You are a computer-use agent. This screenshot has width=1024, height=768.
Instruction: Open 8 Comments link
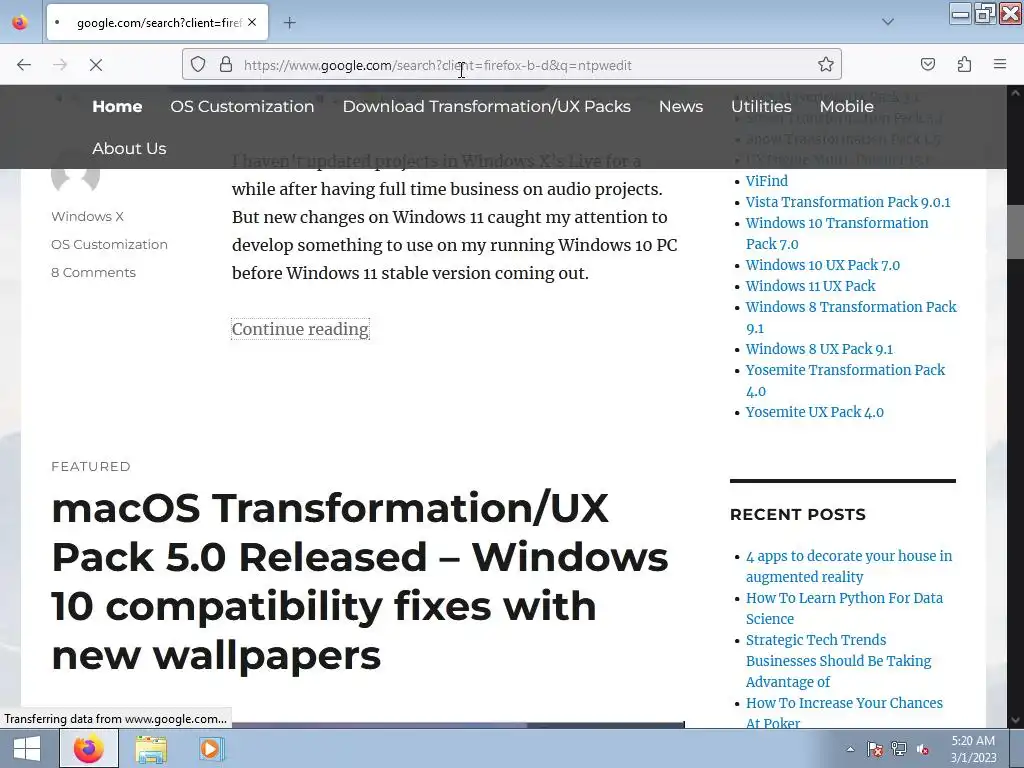[x=93, y=272]
